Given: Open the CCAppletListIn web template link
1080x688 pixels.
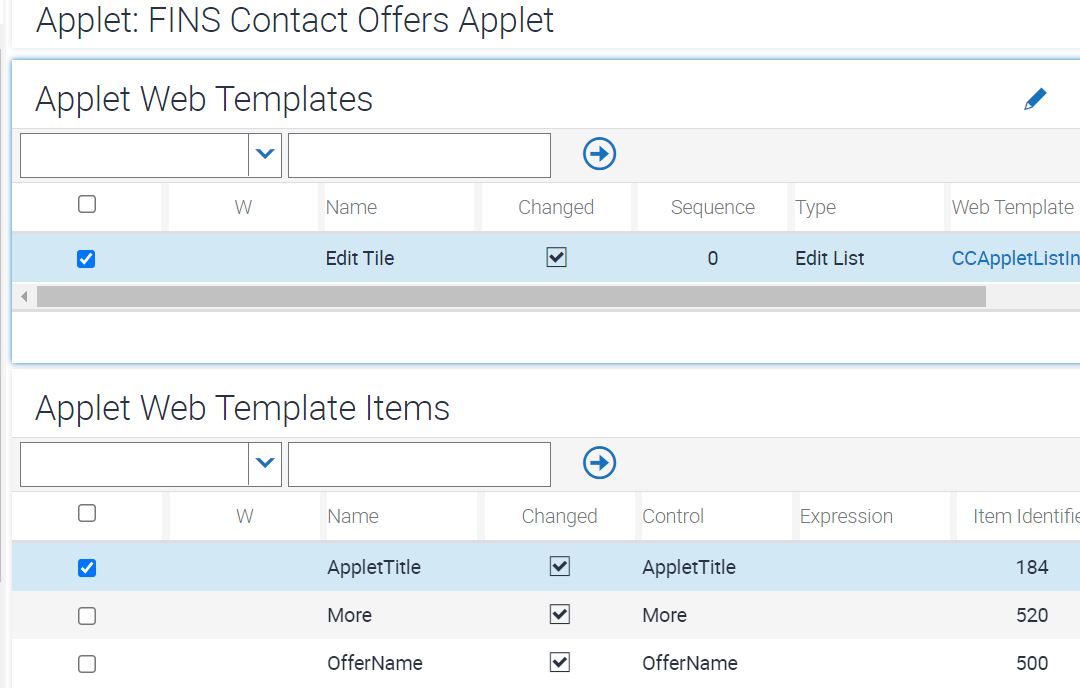Looking at the screenshot, I should [x=1015, y=258].
